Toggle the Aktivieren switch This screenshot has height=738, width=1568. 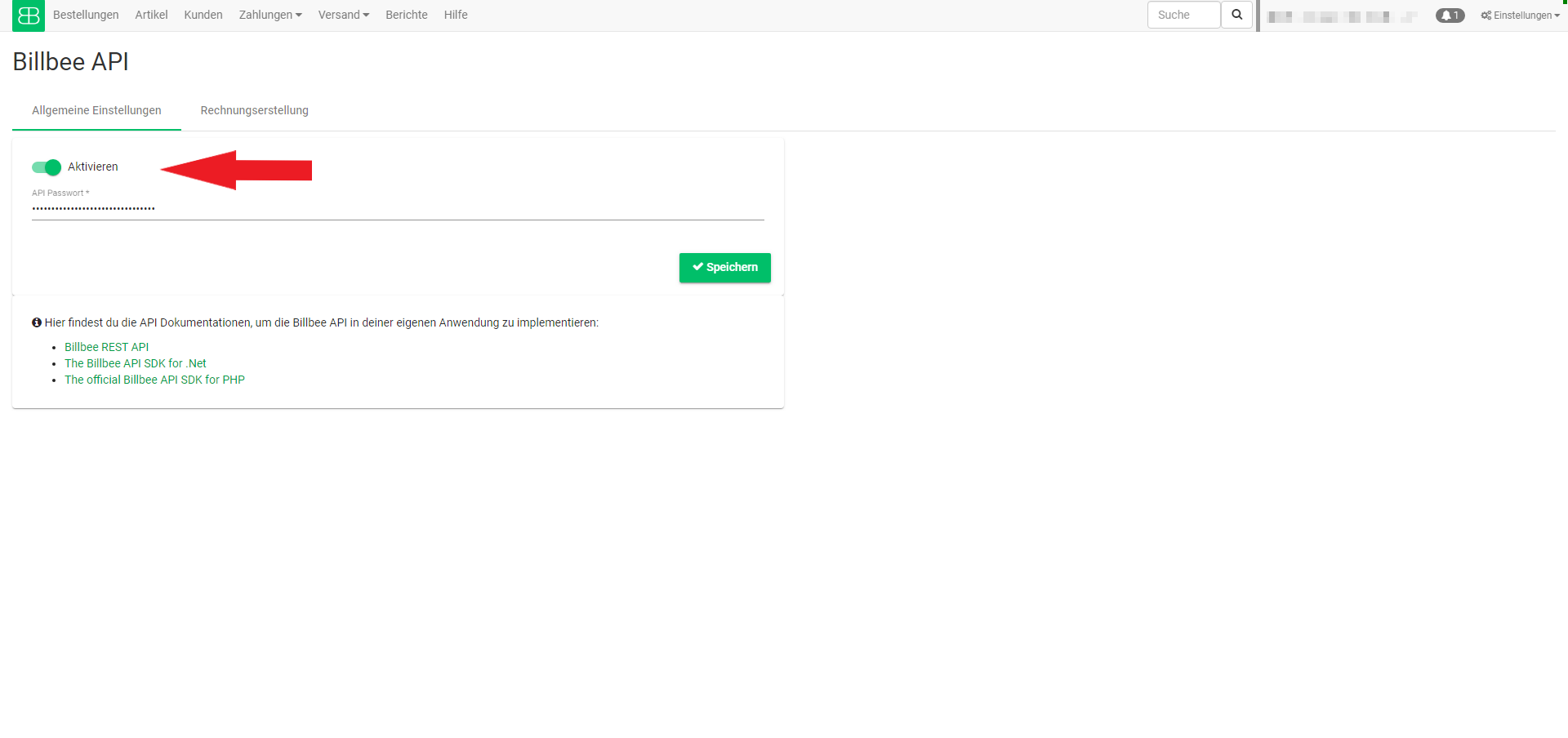tap(47, 167)
